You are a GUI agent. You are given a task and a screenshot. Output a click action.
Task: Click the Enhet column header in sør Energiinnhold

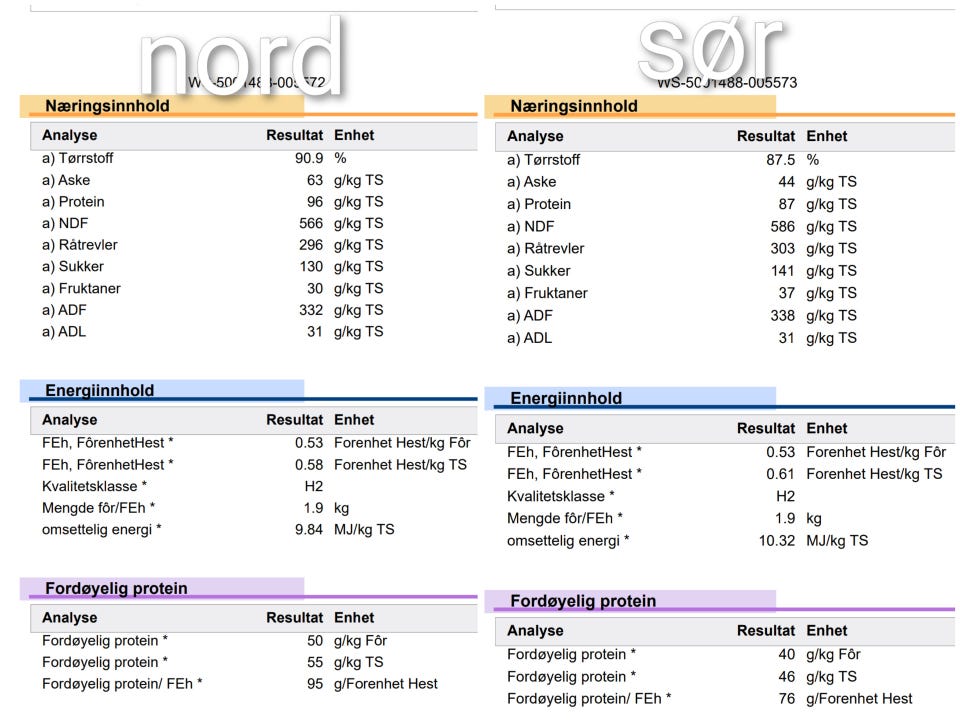point(827,428)
